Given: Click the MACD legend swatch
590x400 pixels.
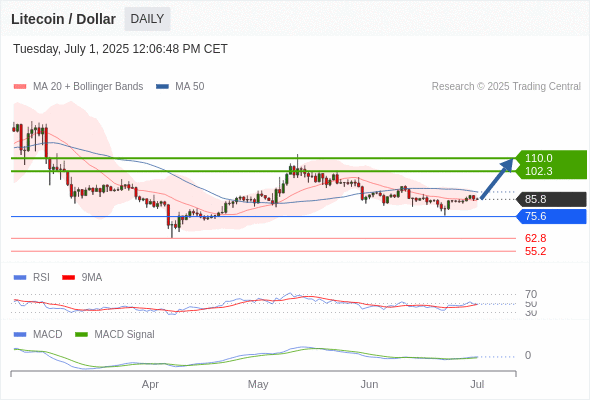Looking at the screenshot, I should (x=20, y=335).
